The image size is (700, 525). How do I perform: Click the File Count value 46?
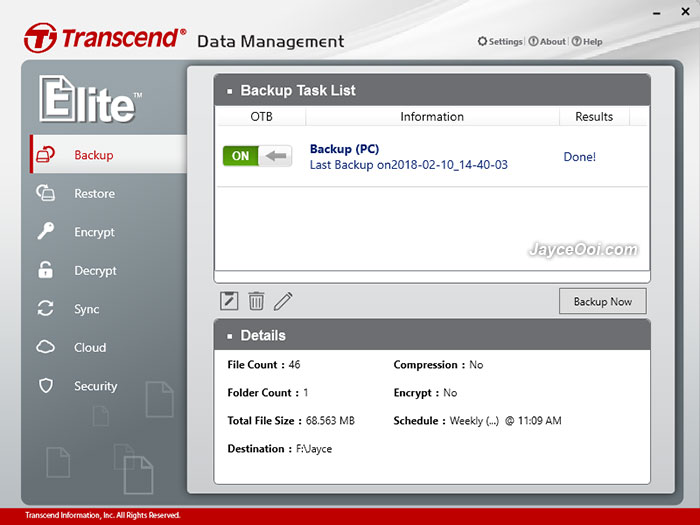[295, 365]
